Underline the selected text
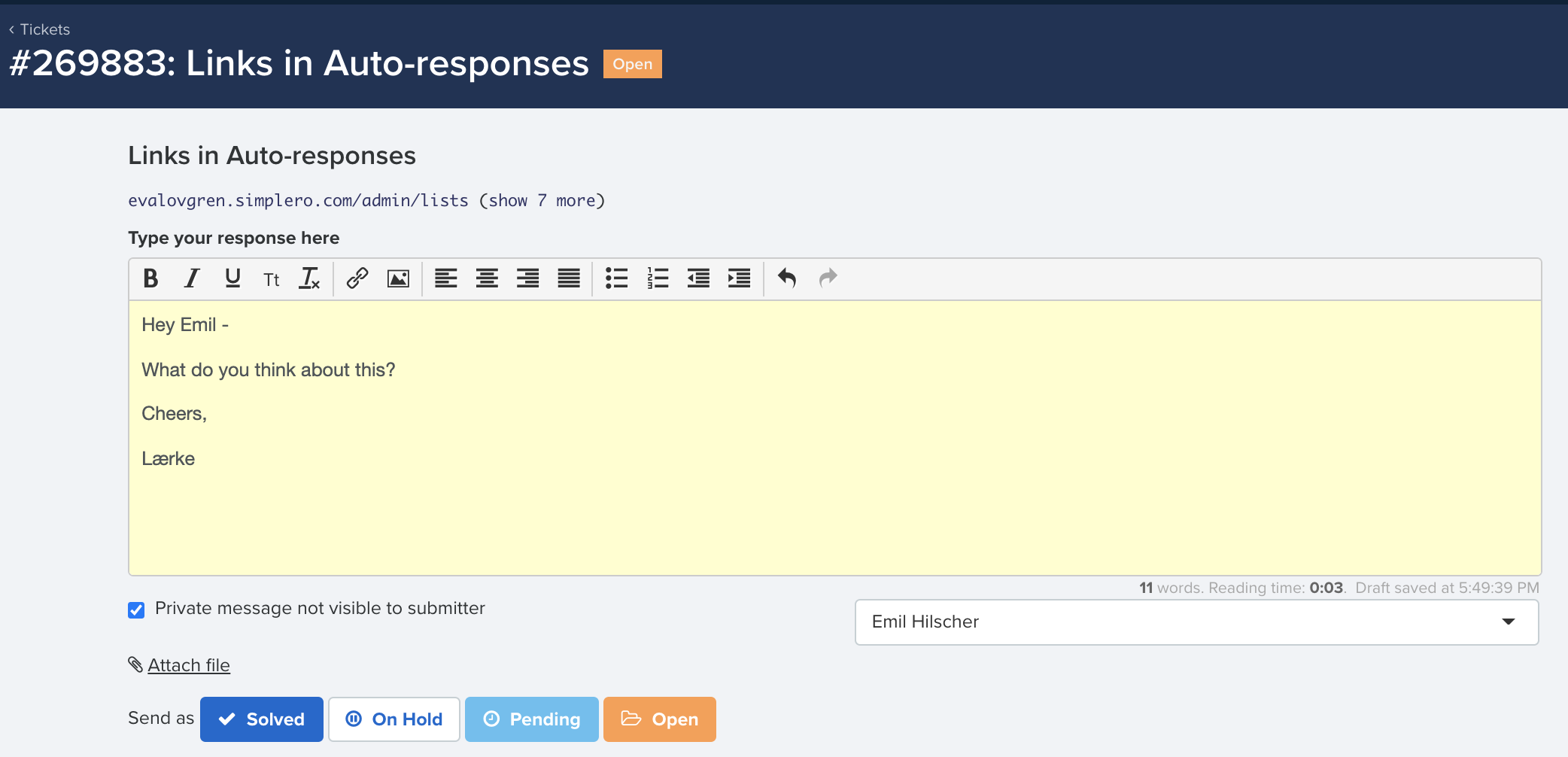Screen dimensions: 1568x757 click(232, 278)
